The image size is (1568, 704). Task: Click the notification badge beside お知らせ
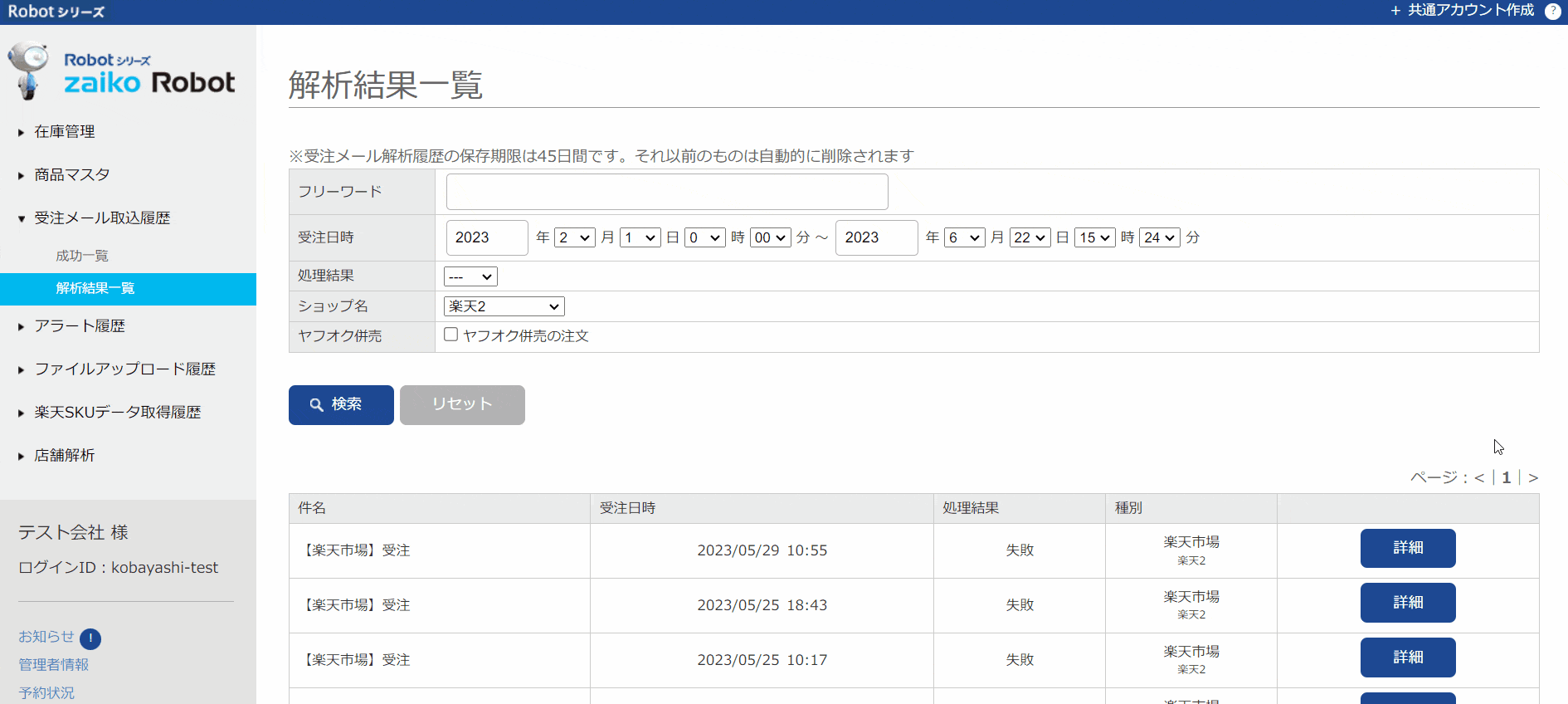(90, 638)
